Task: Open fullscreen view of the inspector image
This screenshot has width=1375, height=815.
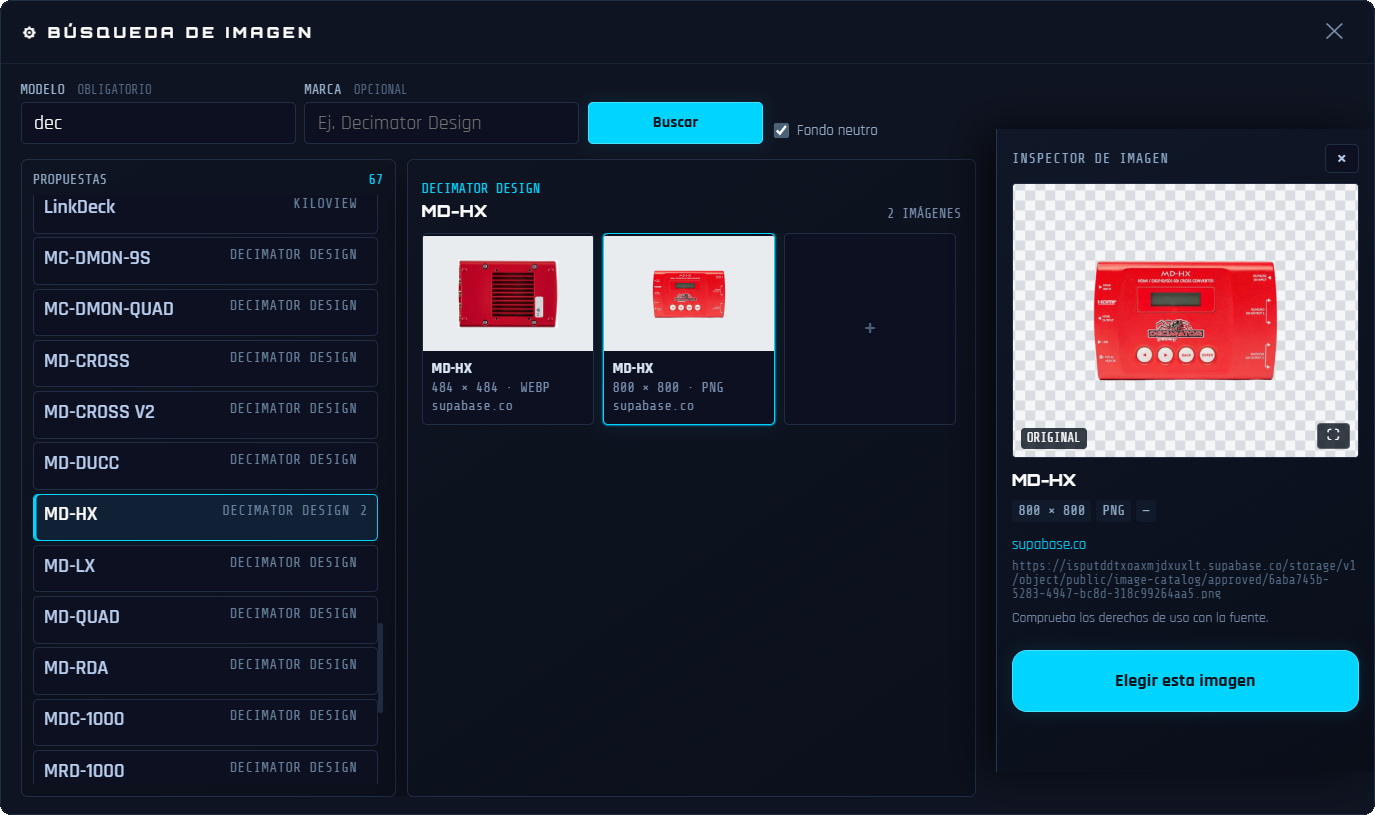Action: pyautogui.click(x=1333, y=435)
